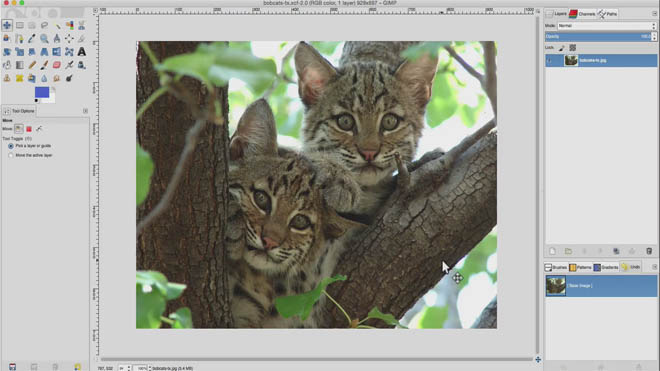
Task: Toggle visibility eye of bobcats layer
Action: click(x=549, y=60)
